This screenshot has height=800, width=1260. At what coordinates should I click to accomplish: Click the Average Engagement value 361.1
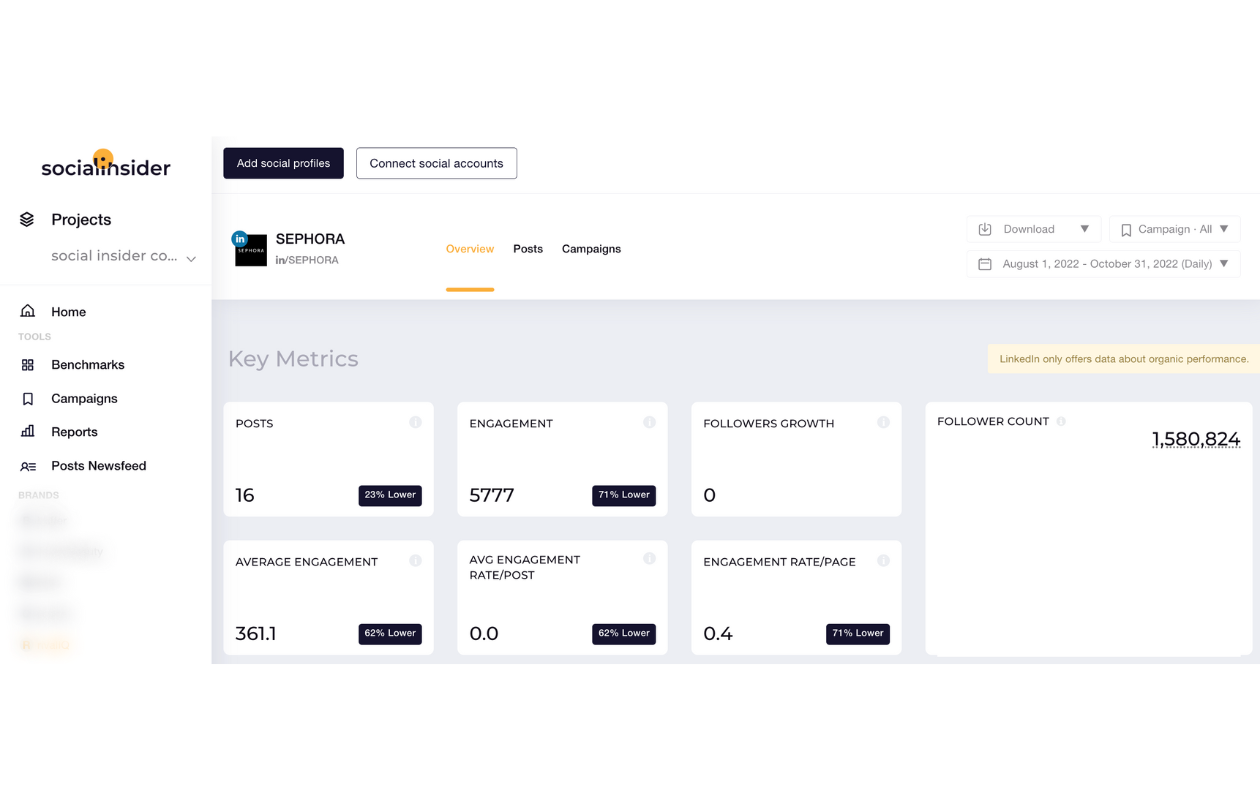[x=256, y=633]
